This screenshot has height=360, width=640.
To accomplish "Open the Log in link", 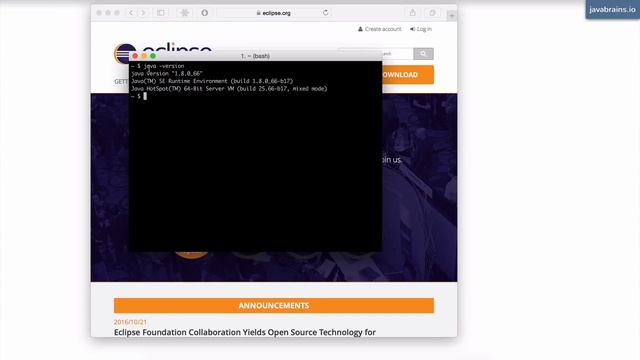I will point(421,29).
